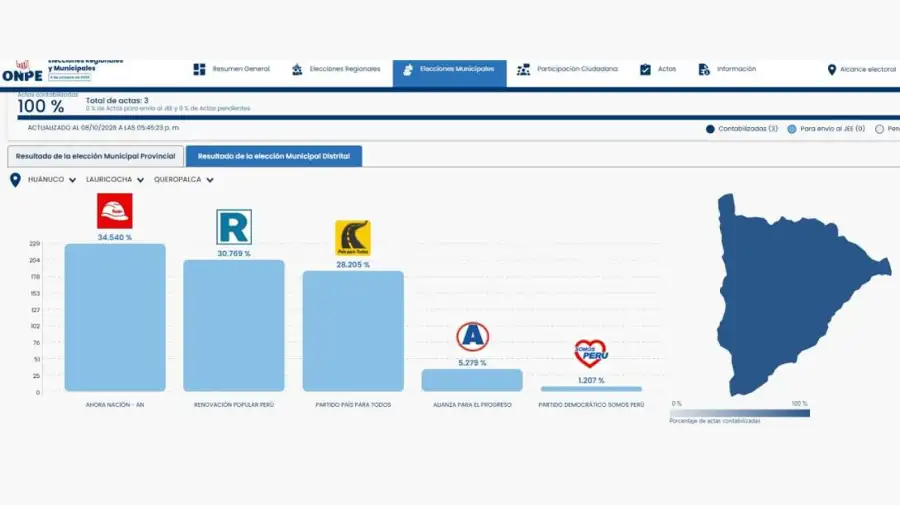The image size is (900, 505).
Task: Click the Porcentaje de actas contabilizadas caption
Action: tap(715, 421)
